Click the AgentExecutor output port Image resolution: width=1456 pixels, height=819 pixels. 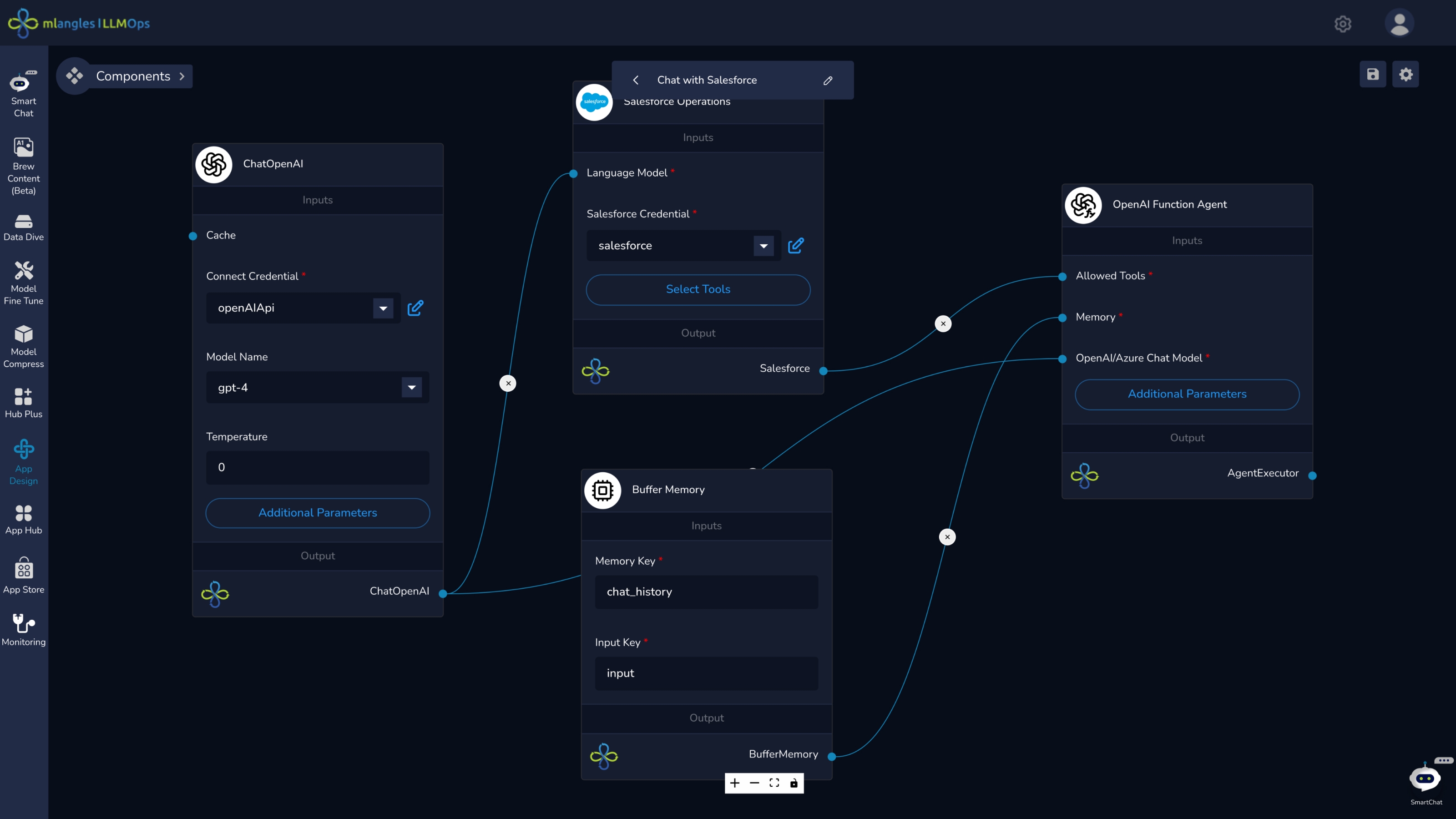tap(1312, 475)
